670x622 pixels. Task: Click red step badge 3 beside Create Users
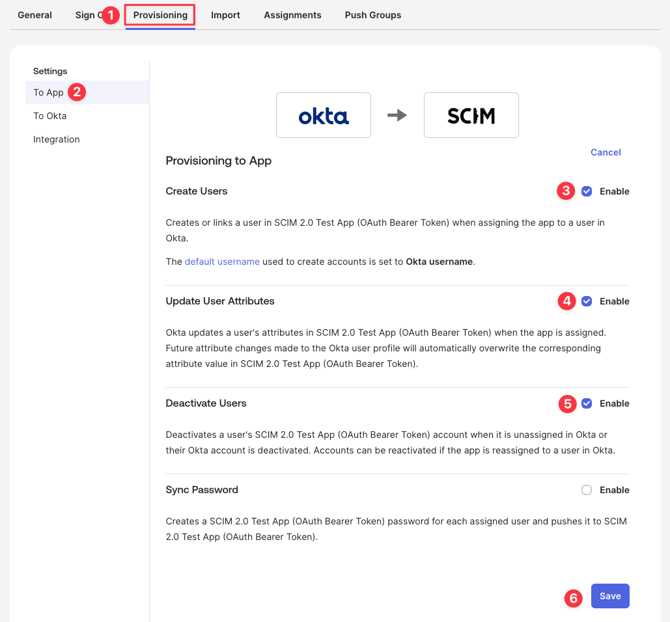[566, 191]
